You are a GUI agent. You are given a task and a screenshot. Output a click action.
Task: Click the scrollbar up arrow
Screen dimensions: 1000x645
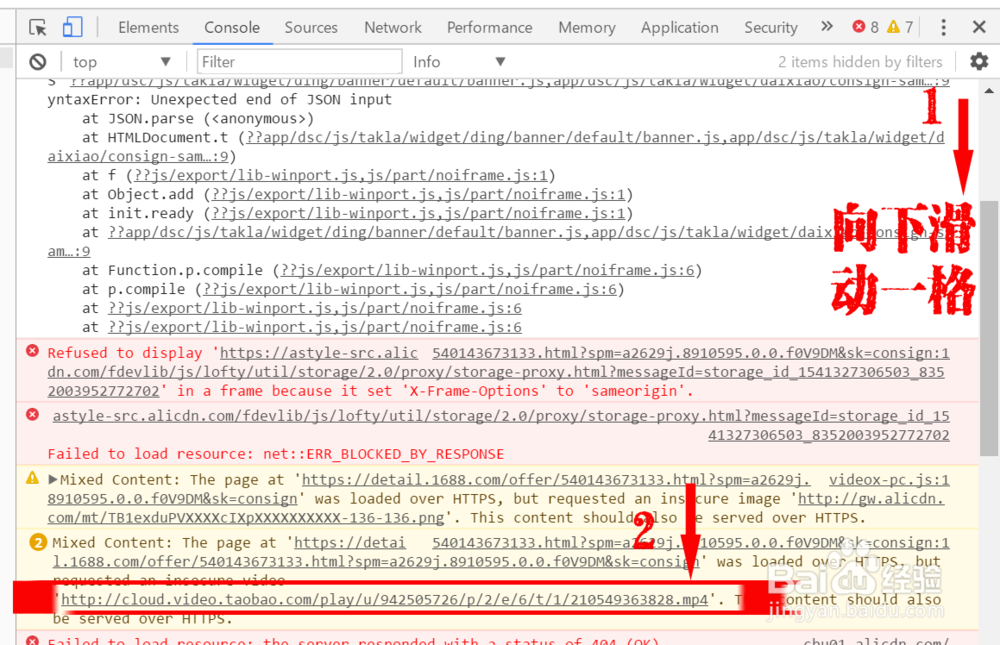[x=989, y=91]
